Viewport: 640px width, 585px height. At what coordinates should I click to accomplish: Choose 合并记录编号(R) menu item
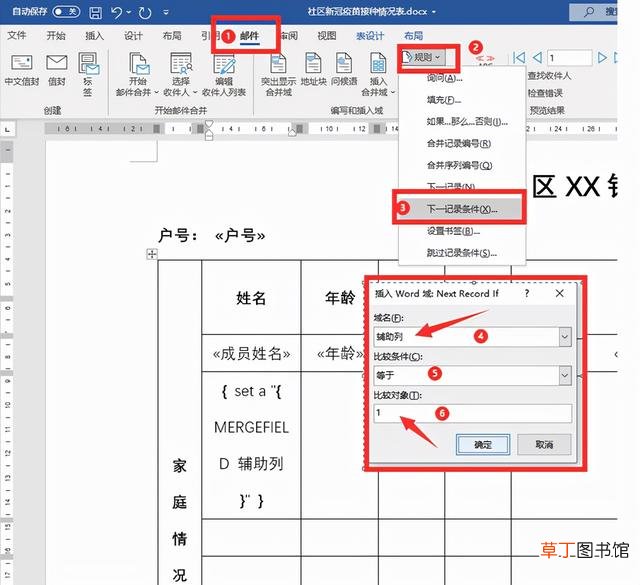(462, 144)
